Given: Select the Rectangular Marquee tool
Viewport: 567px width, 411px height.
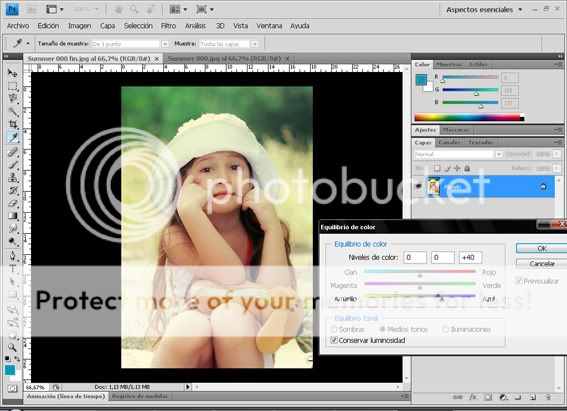Looking at the screenshot, I should point(13,86).
